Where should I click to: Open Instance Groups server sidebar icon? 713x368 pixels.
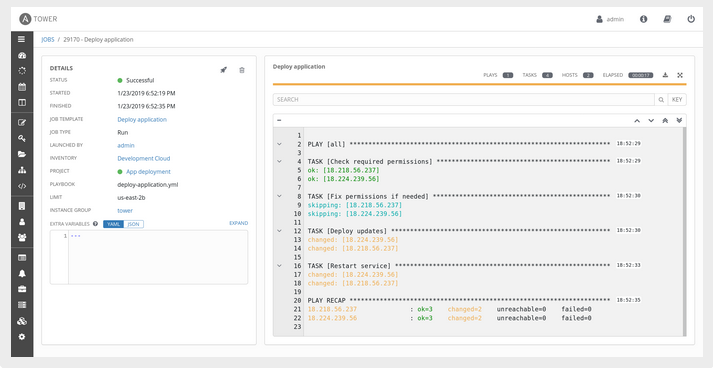click(22, 305)
